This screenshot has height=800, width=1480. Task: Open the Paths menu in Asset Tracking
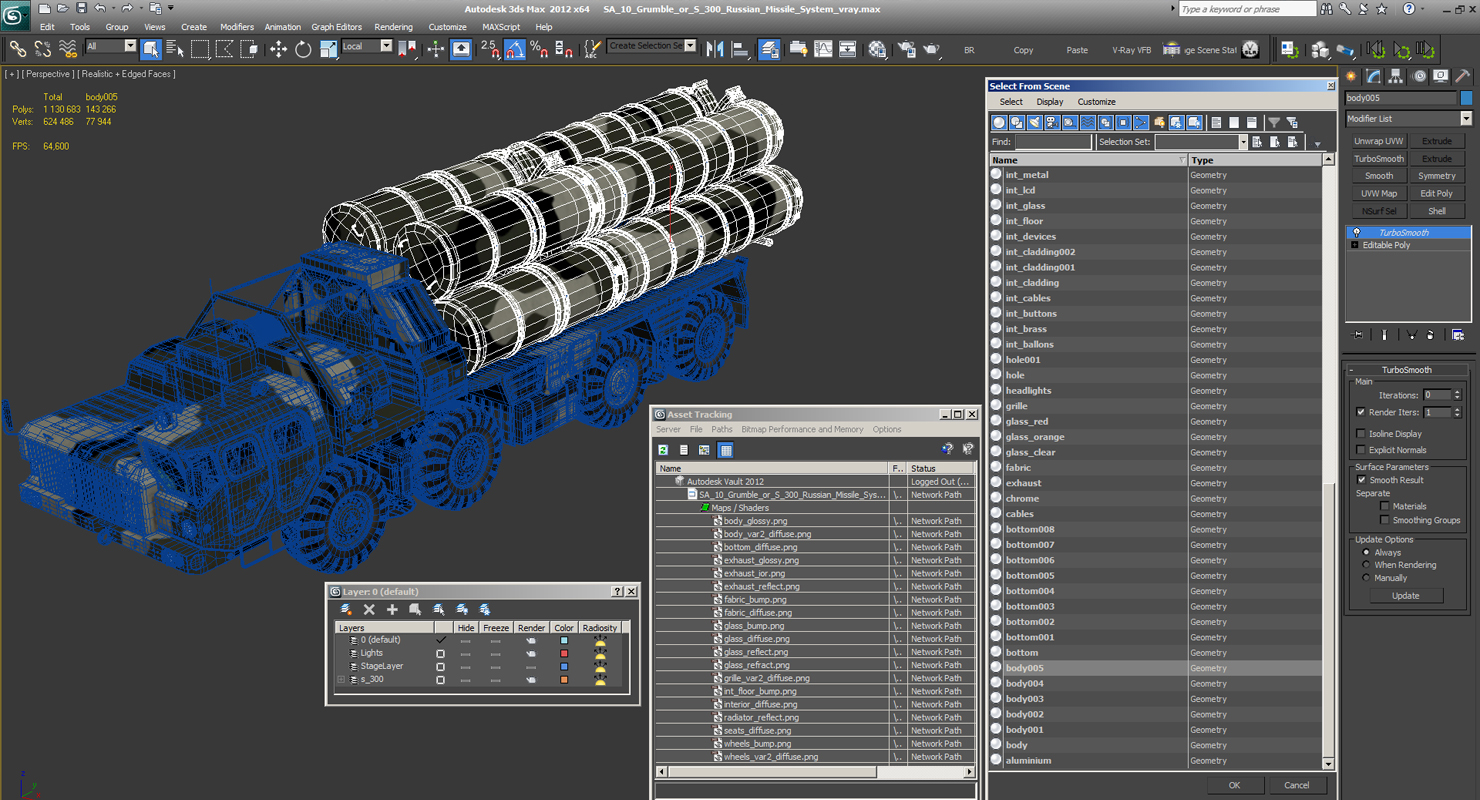tap(722, 429)
